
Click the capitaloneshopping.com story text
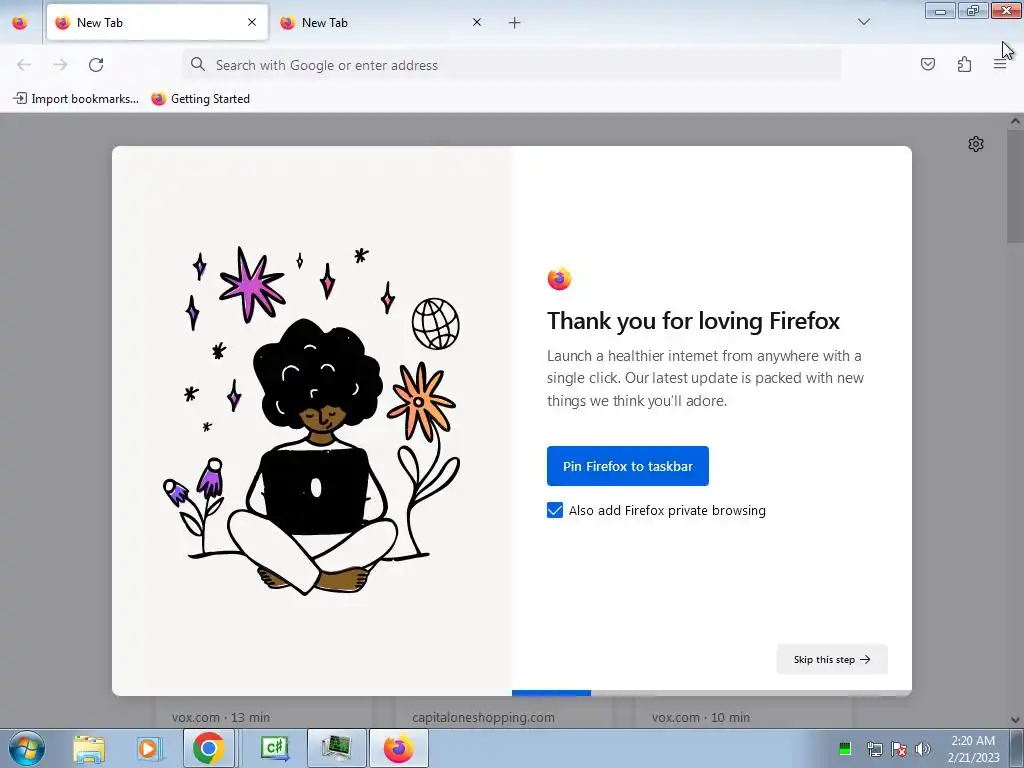pyautogui.click(x=483, y=717)
